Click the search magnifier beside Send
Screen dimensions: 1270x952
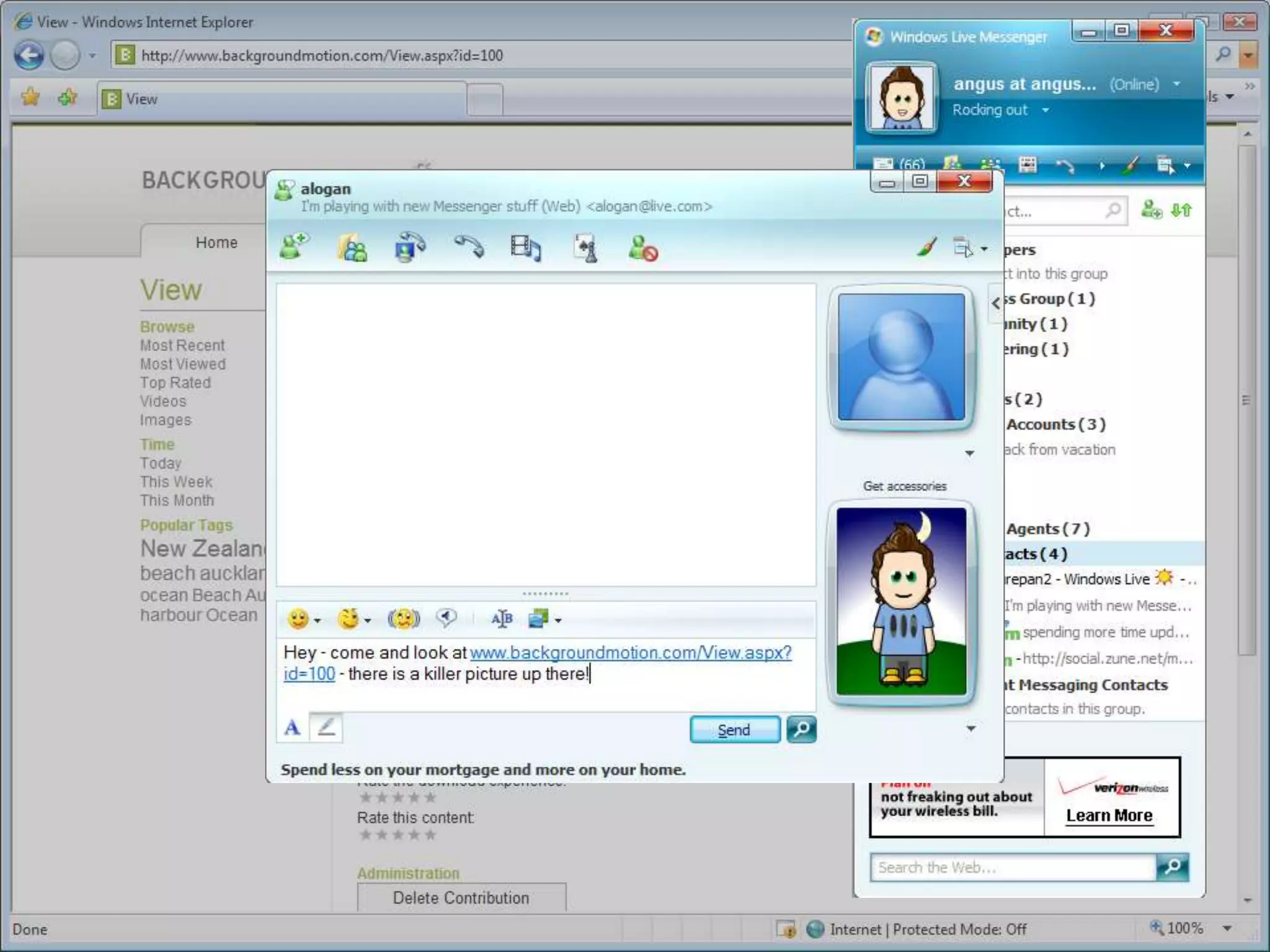click(801, 729)
